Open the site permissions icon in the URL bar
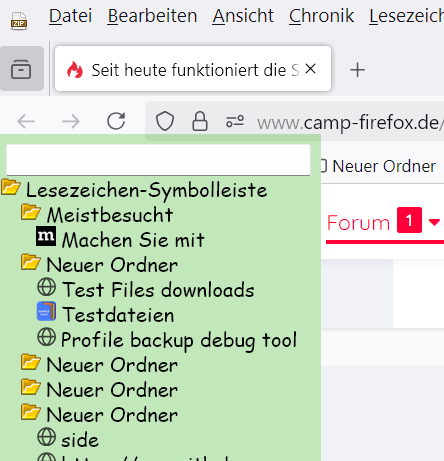The height and width of the screenshot is (461, 444). 235,121
